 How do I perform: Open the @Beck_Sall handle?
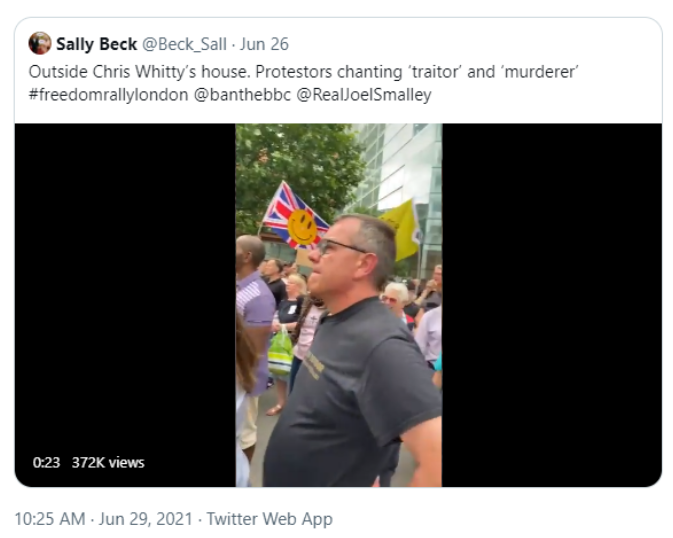coord(184,44)
